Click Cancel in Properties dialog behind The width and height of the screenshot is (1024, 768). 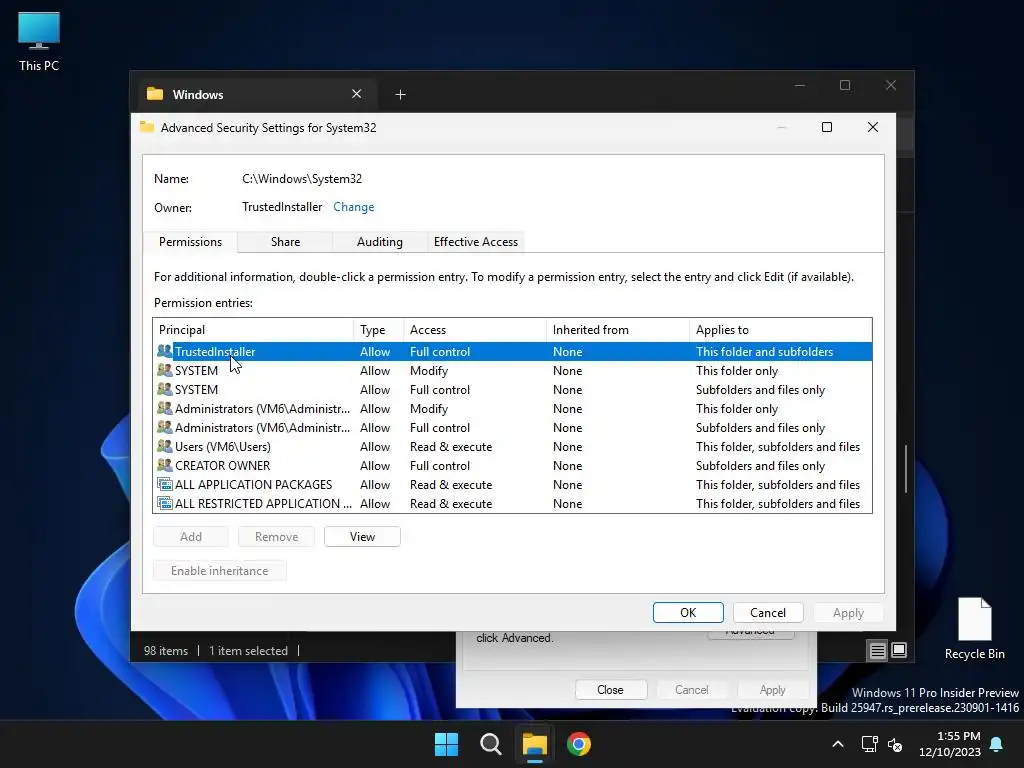tap(691, 690)
